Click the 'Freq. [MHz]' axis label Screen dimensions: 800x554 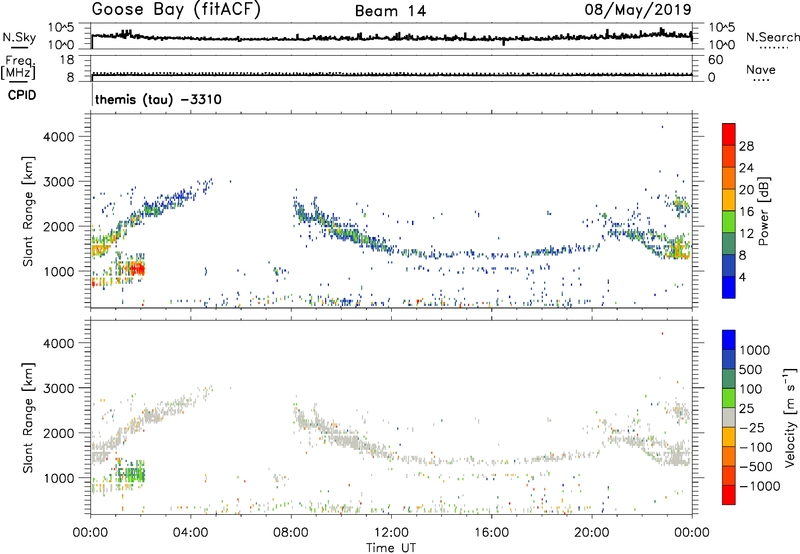pyautogui.click(x=18, y=68)
